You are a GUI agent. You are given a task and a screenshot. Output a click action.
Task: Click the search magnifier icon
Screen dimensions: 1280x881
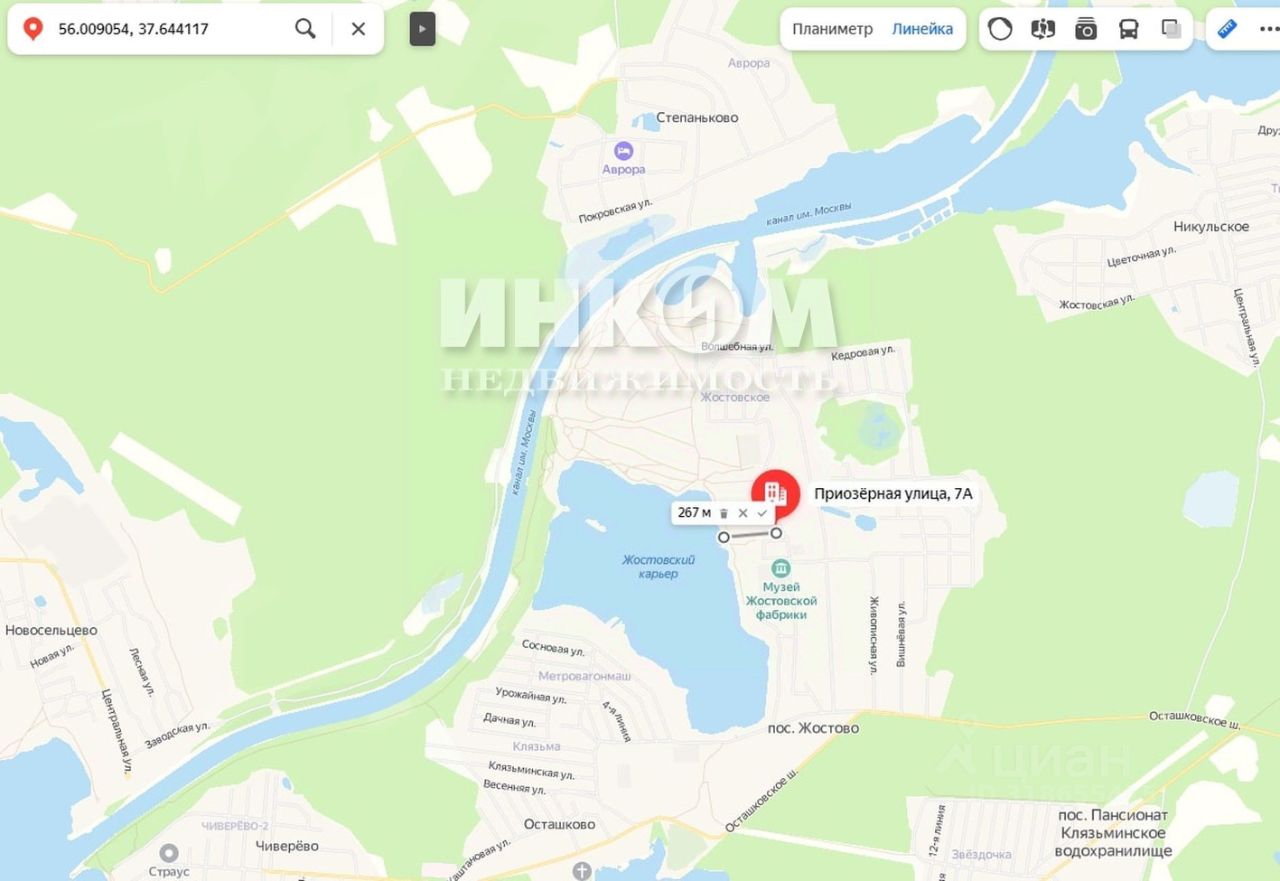[305, 28]
